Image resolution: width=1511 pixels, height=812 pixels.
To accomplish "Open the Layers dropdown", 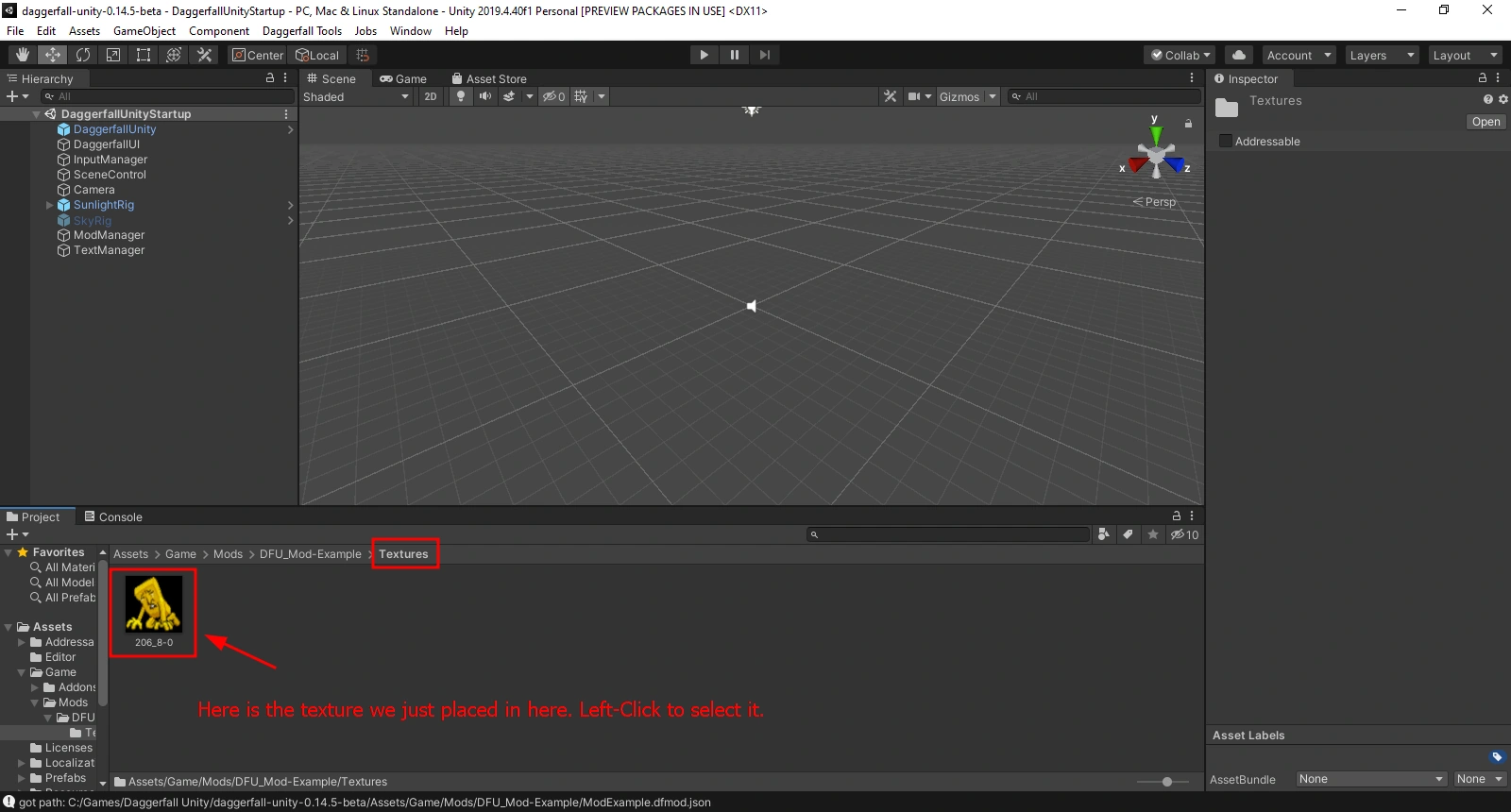I will 1383,55.
